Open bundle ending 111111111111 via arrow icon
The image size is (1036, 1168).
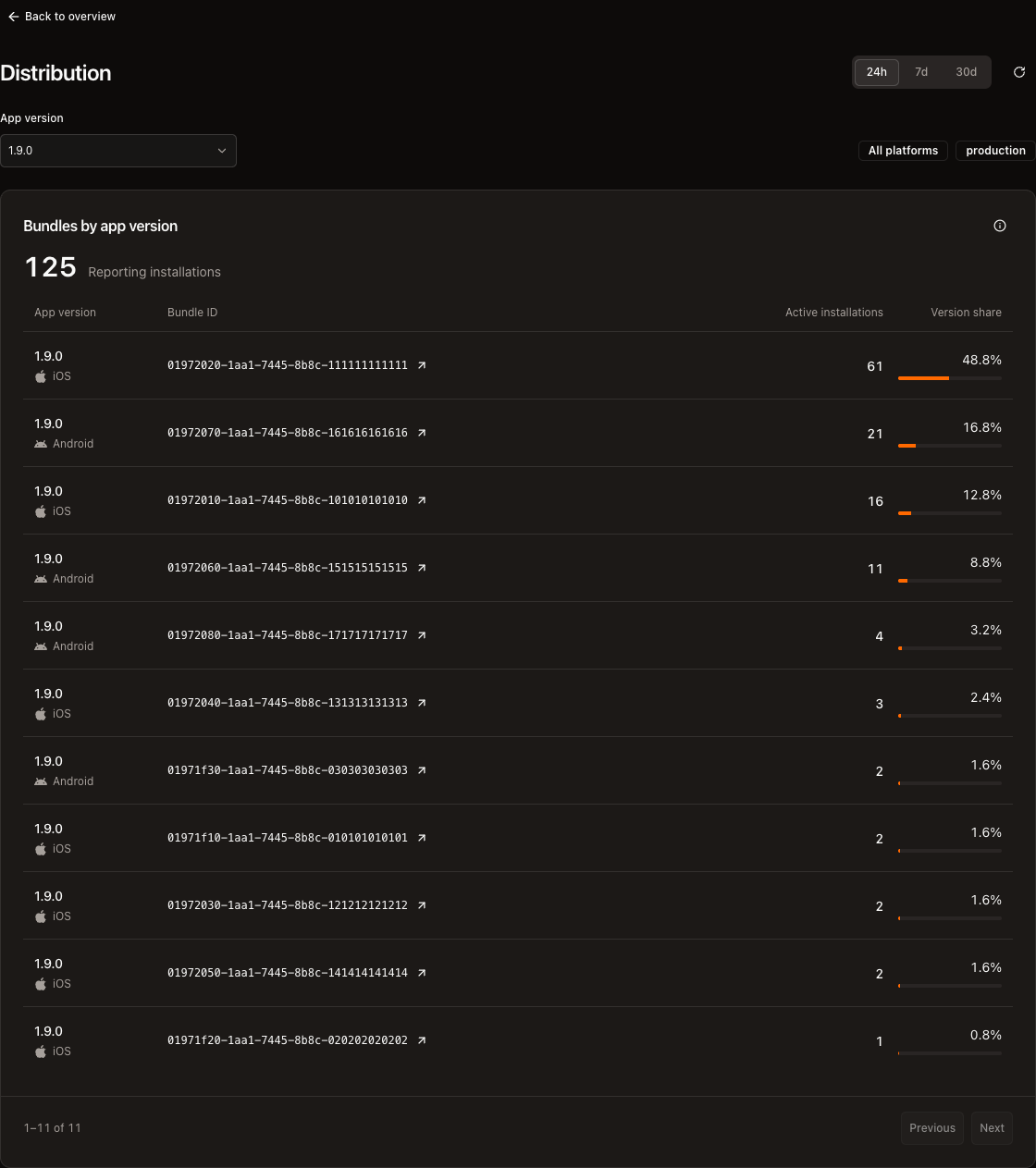pyautogui.click(x=422, y=365)
